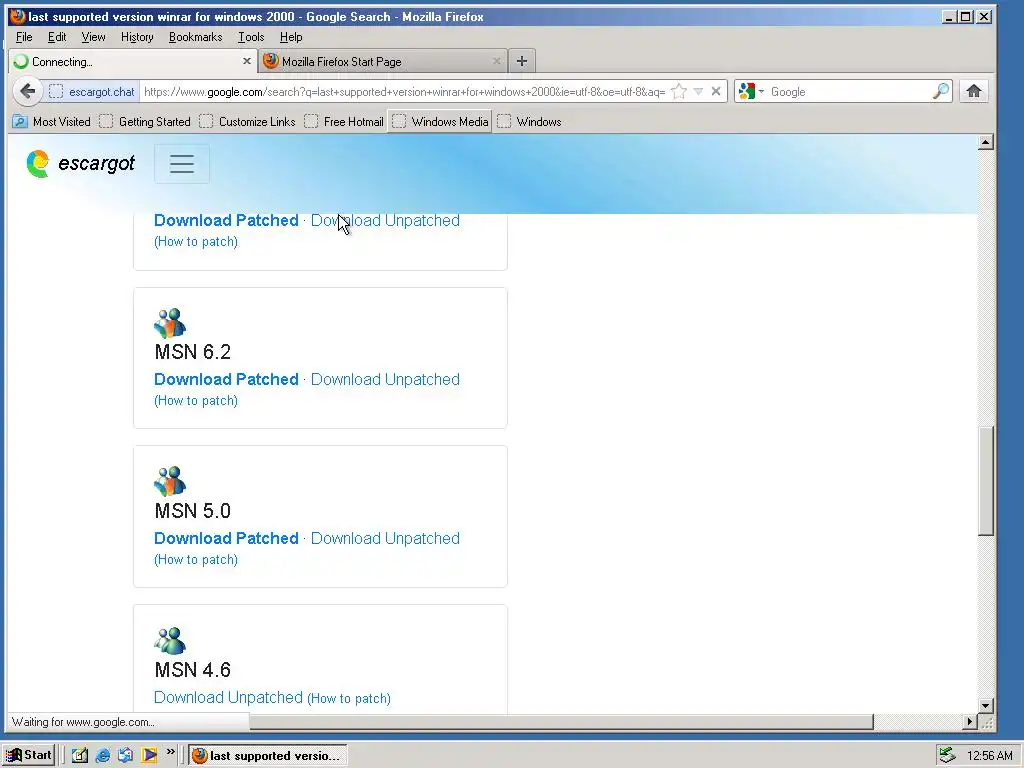Click the vertical scrollbar thumb
Screen dimensions: 1024x768
click(x=986, y=481)
